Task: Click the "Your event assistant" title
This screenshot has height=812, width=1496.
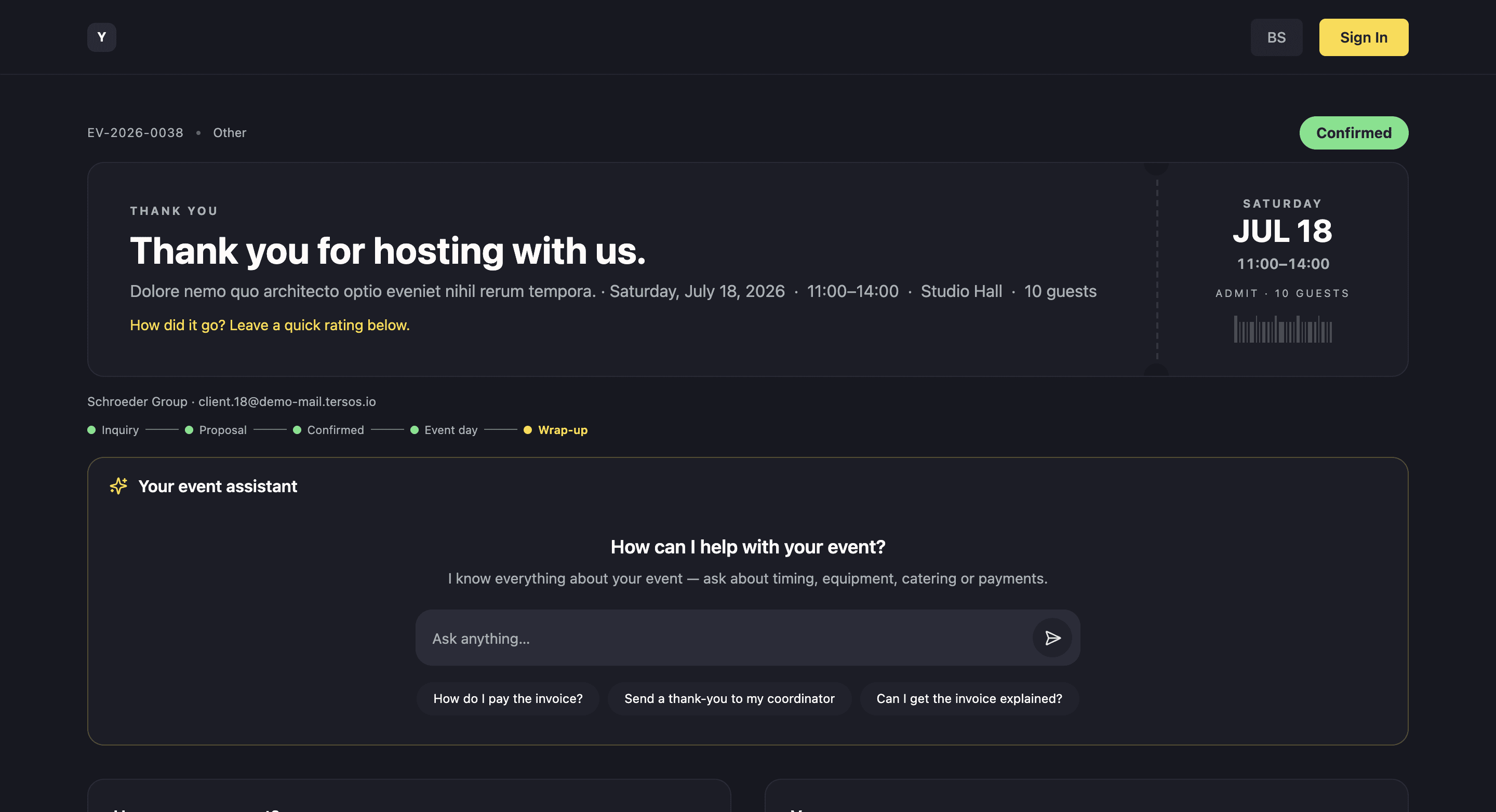Action: click(217, 486)
